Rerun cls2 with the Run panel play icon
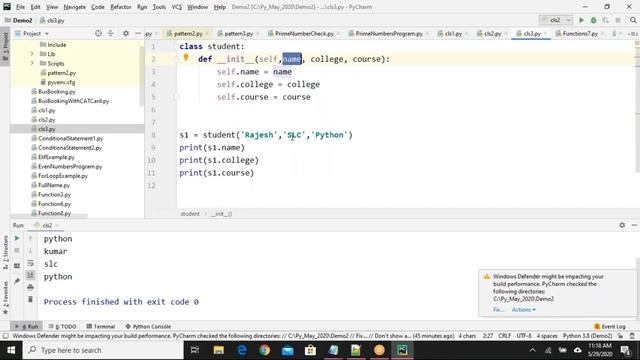The image size is (640, 360). [x=17, y=238]
